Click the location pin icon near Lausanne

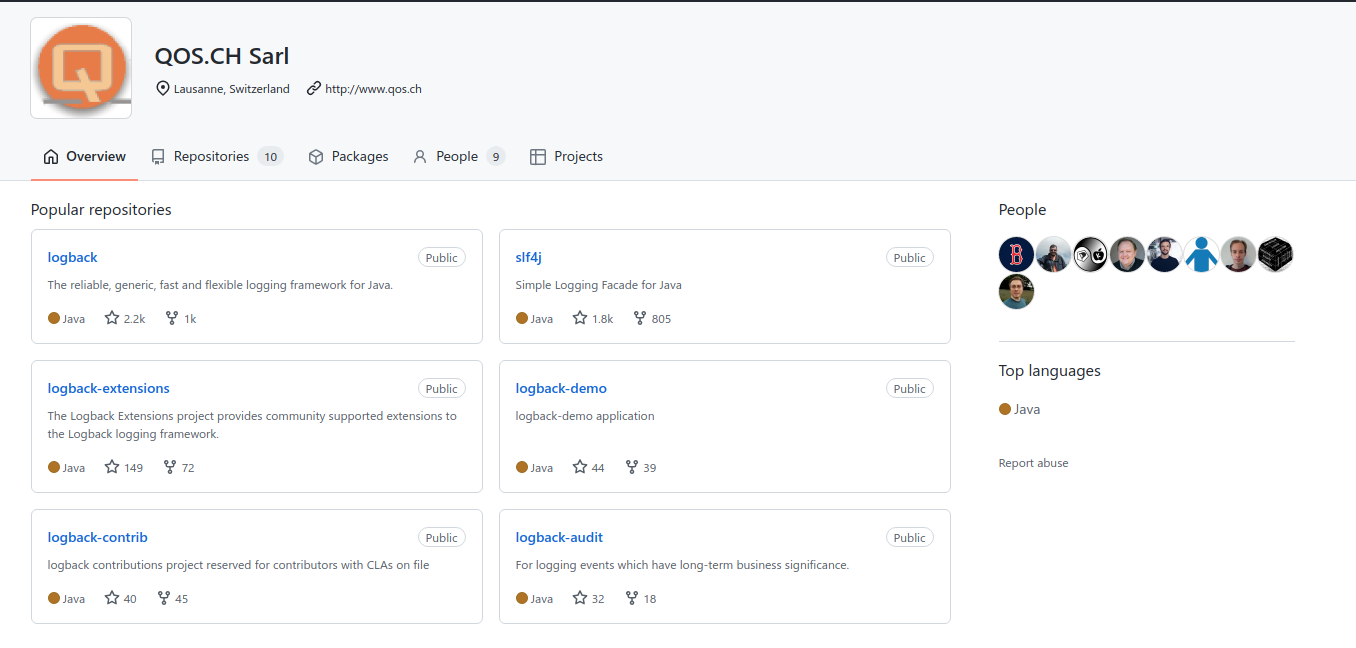[x=163, y=88]
